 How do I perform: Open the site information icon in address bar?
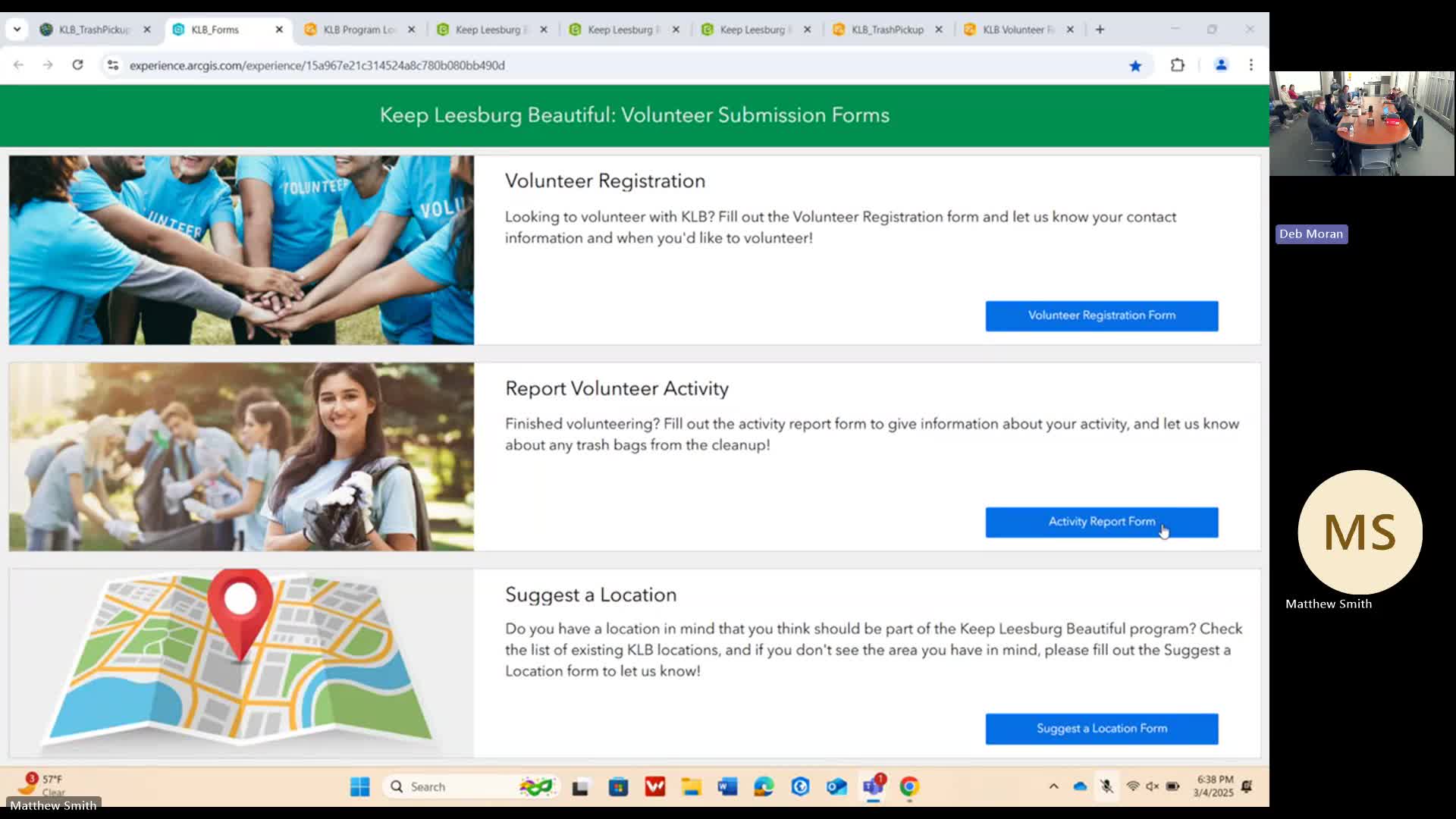(x=113, y=65)
